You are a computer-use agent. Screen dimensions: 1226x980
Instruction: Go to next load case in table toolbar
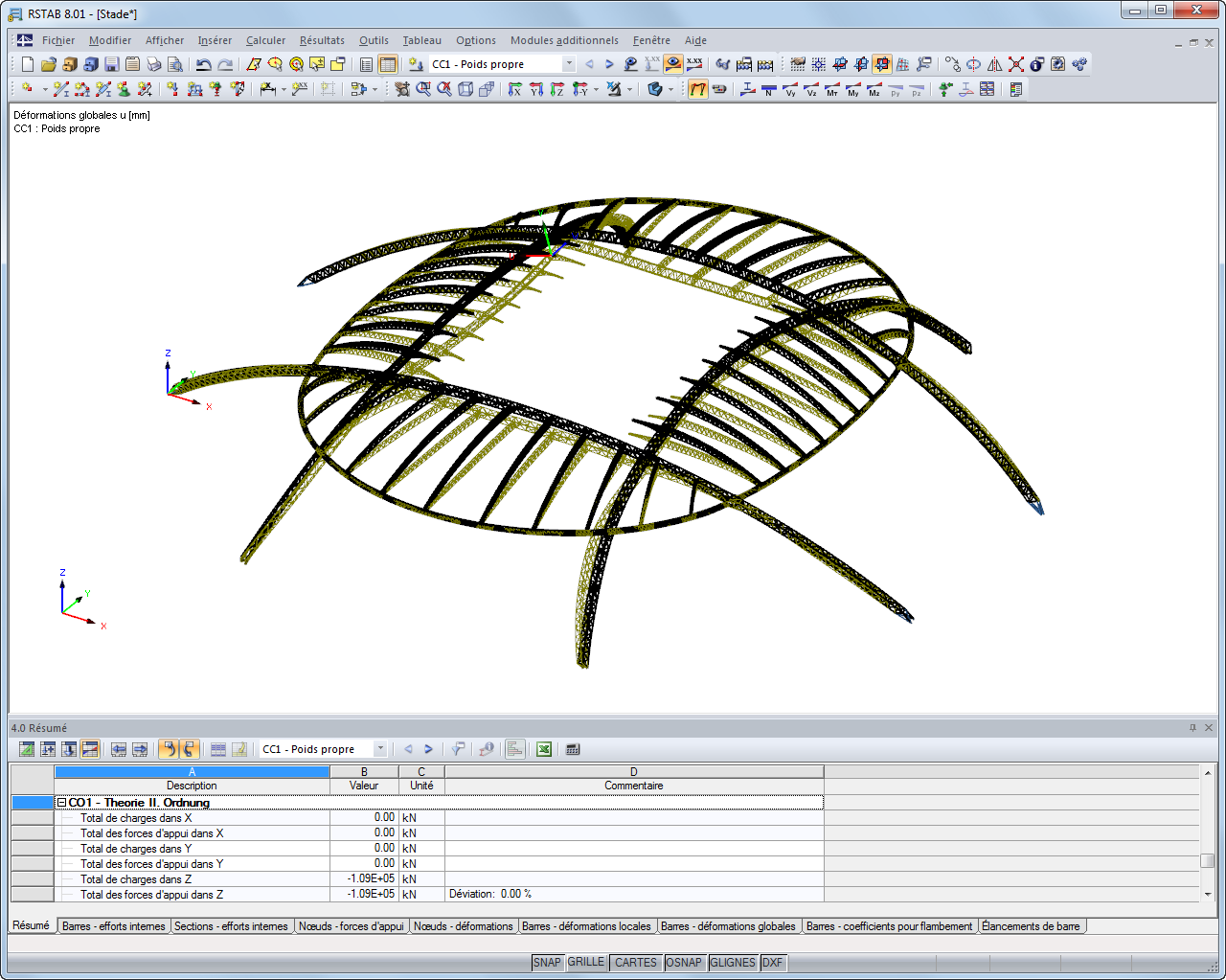tap(428, 749)
